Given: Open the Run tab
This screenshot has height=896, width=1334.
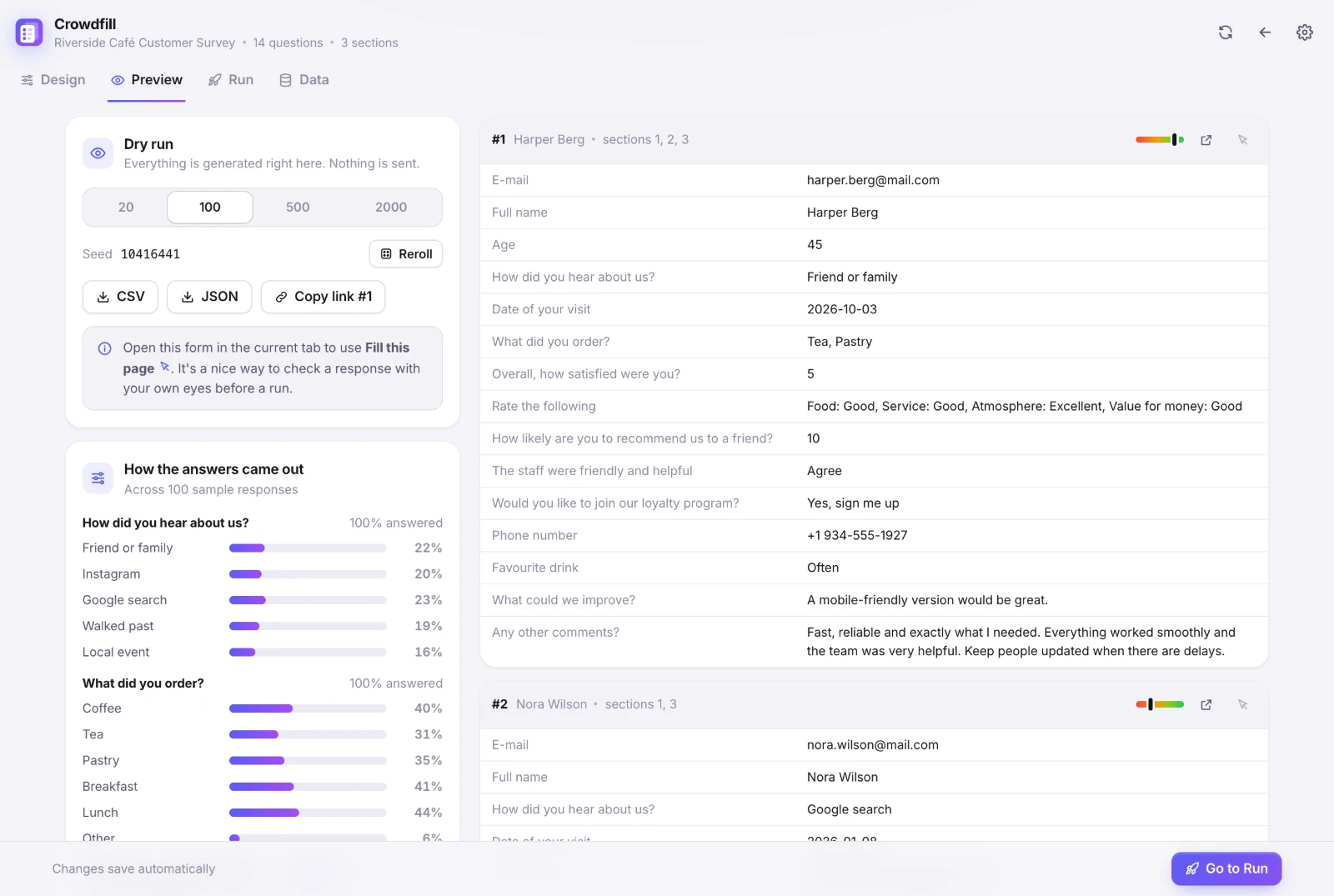Looking at the screenshot, I should coord(231,80).
